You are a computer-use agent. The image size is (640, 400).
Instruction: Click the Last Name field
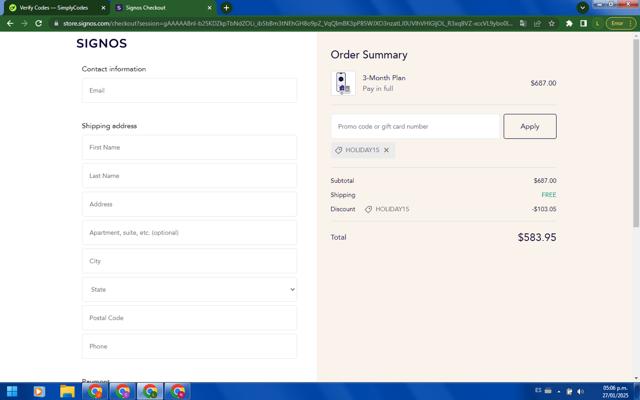(x=189, y=176)
